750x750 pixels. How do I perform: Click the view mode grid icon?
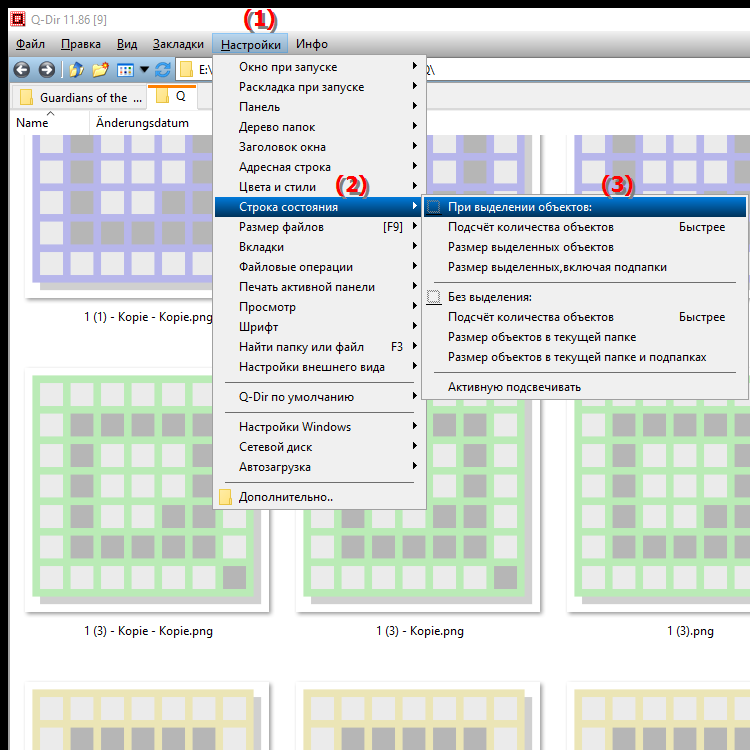(125, 70)
